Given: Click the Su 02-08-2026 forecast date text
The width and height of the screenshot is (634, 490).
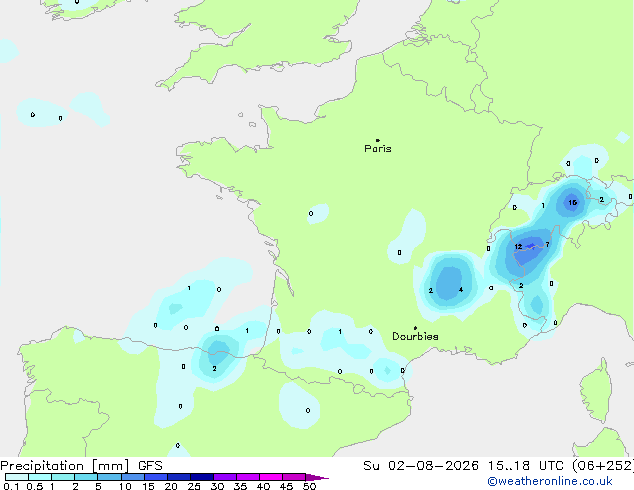Looking at the screenshot, I should click(421, 466).
